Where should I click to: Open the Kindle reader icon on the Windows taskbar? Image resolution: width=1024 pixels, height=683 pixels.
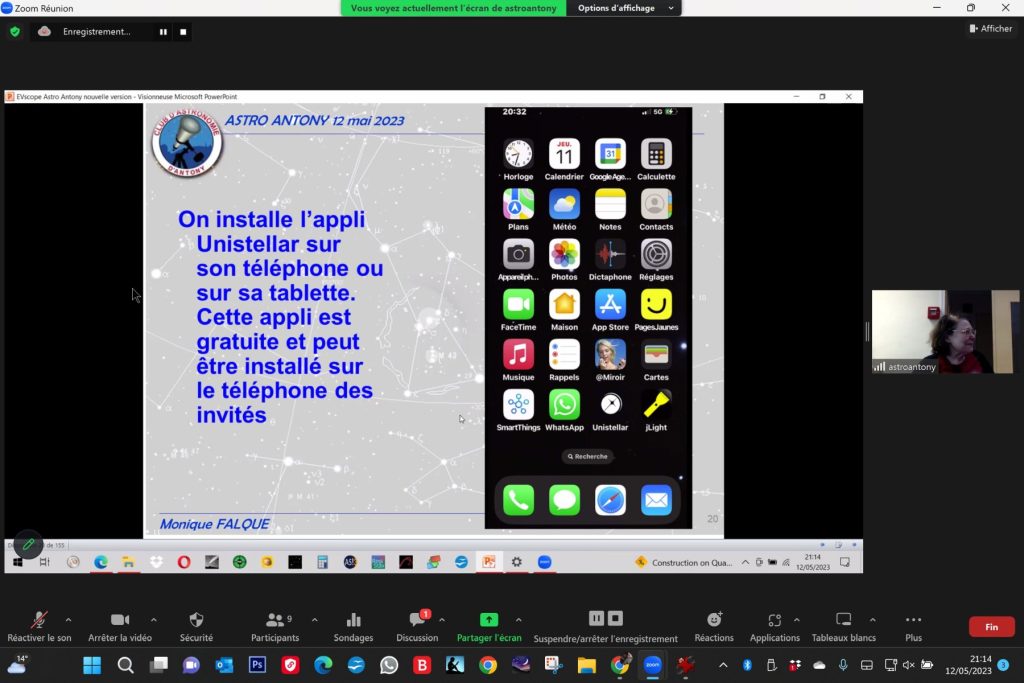click(455, 665)
